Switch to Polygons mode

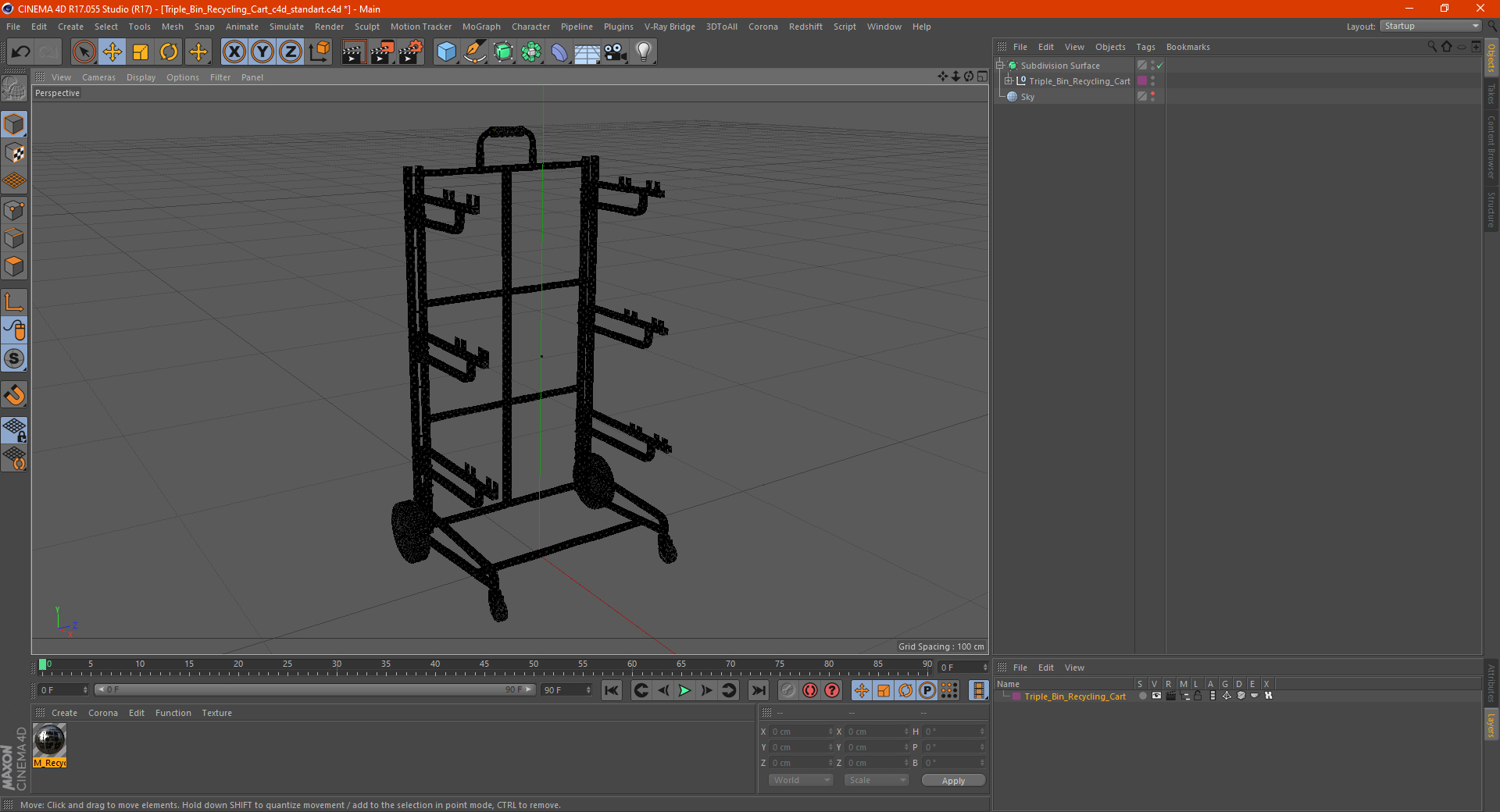[x=14, y=266]
